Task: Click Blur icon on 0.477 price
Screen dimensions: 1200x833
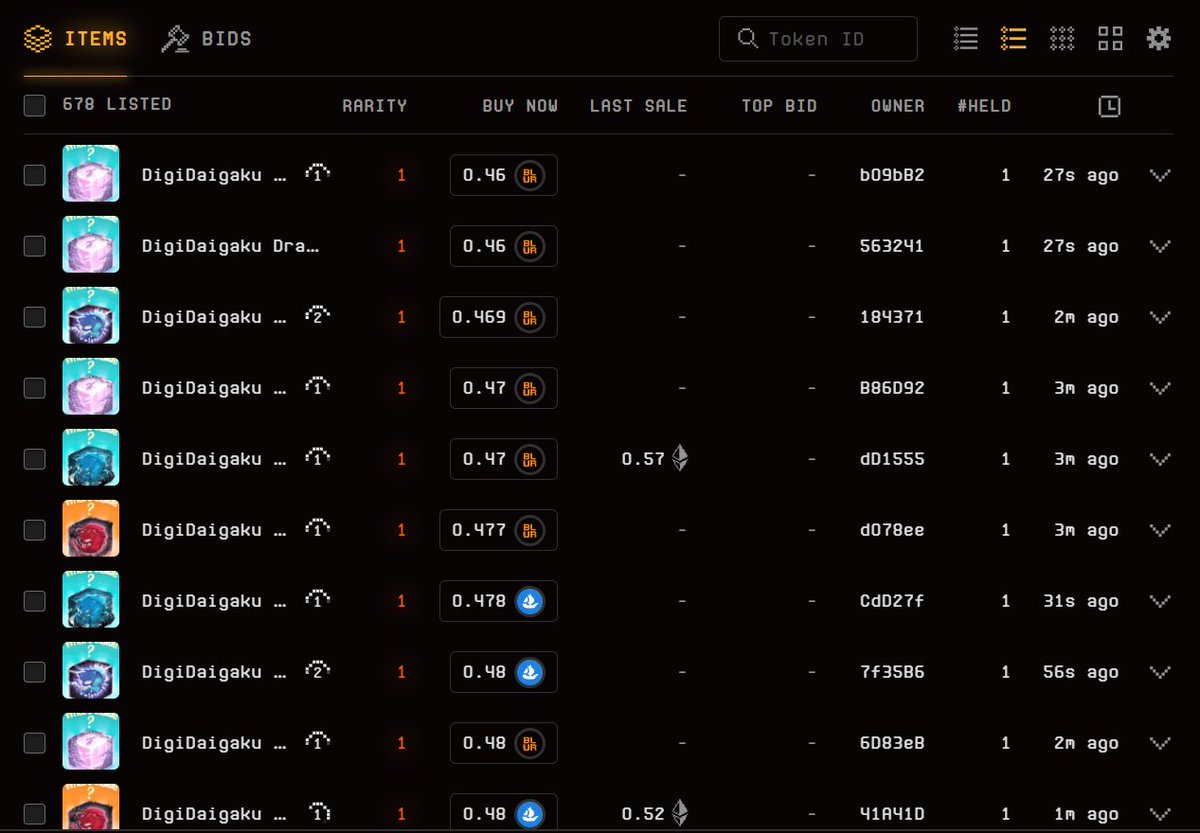Action: tap(530, 530)
